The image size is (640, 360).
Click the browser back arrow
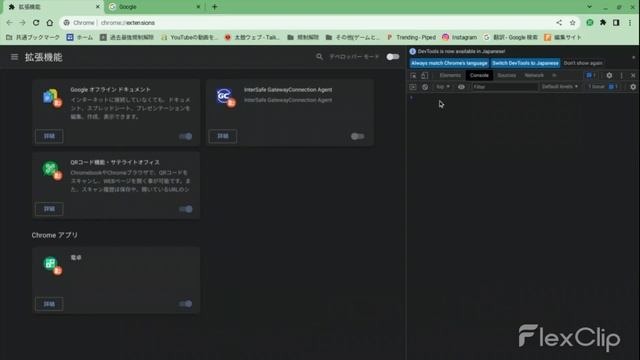click(9, 23)
